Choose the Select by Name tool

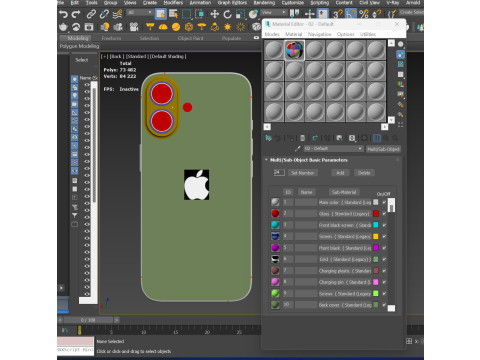click(173, 14)
